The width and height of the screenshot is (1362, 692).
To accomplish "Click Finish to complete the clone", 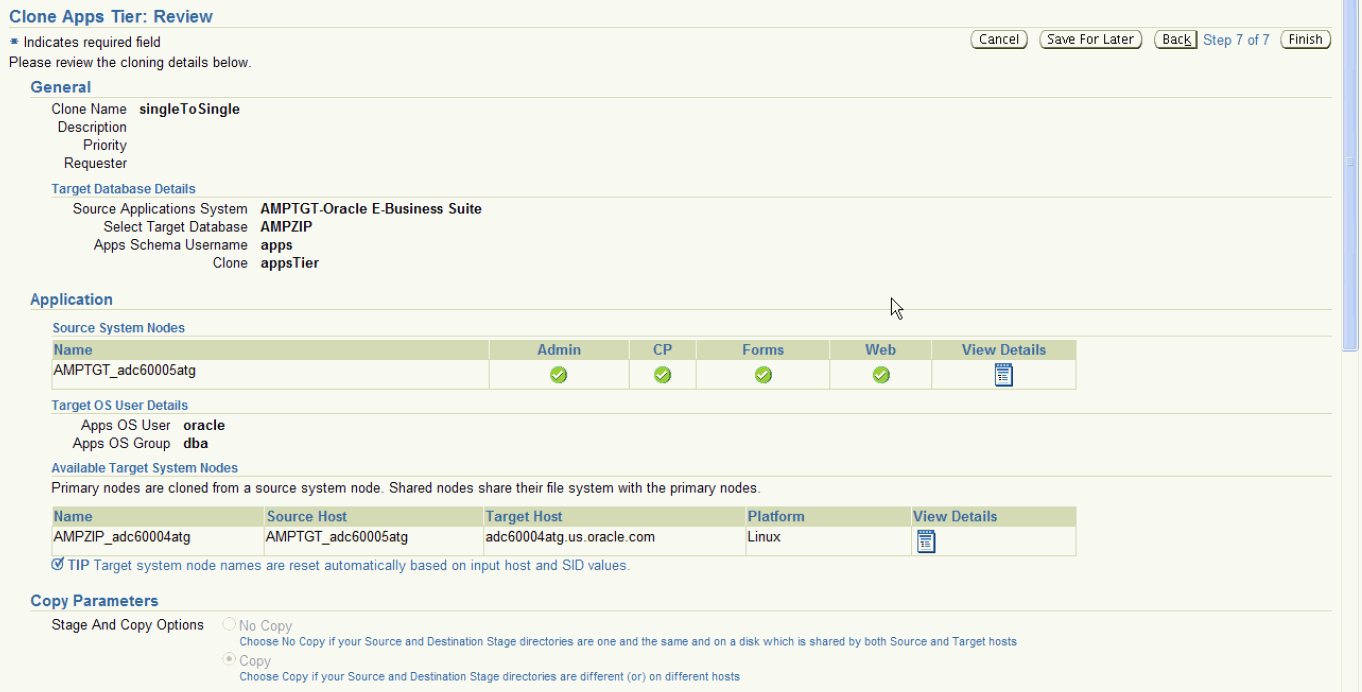I will point(1306,40).
